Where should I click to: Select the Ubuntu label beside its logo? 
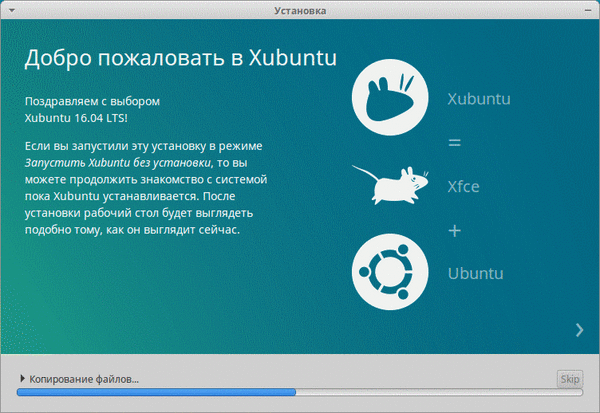pos(475,273)
